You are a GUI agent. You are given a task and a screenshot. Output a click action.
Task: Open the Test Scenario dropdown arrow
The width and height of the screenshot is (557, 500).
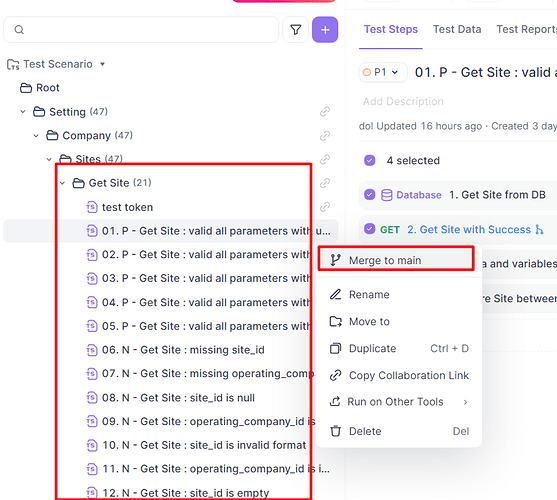(102, 64)
